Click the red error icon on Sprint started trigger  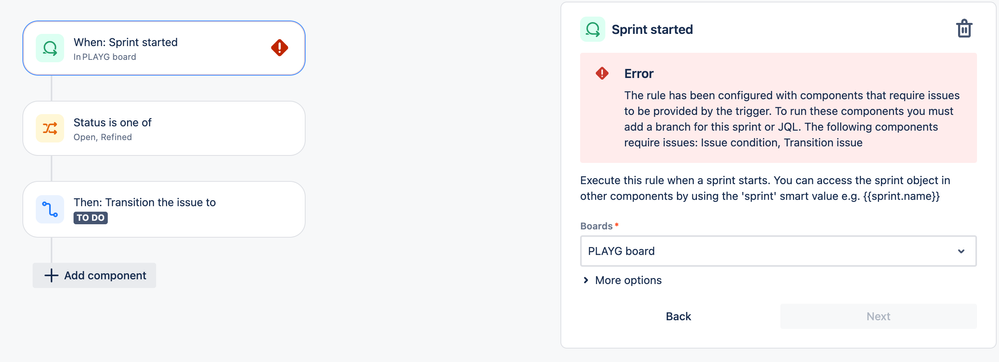click(280, 48)
